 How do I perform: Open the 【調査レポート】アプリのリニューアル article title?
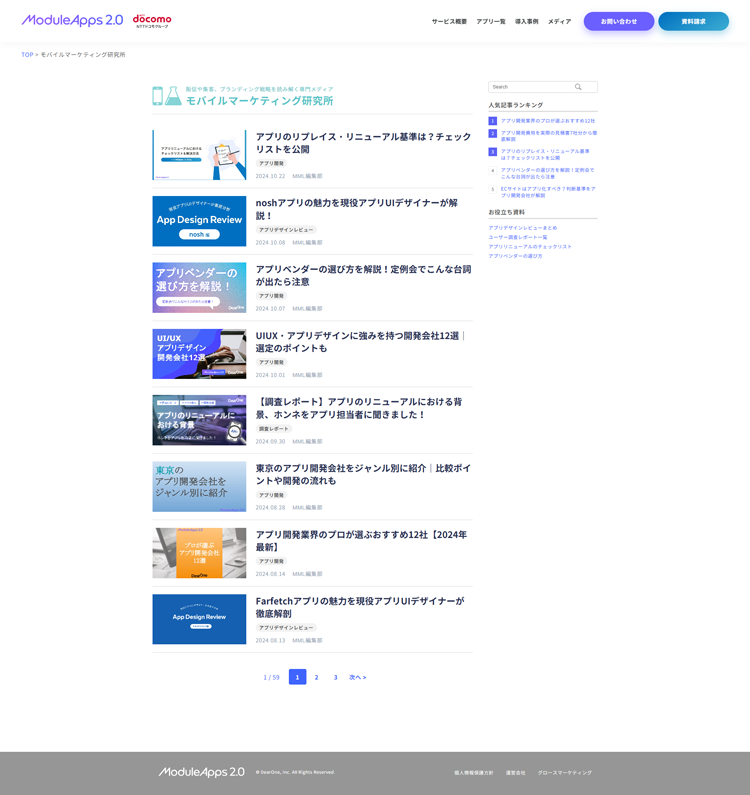click(359, 408)
